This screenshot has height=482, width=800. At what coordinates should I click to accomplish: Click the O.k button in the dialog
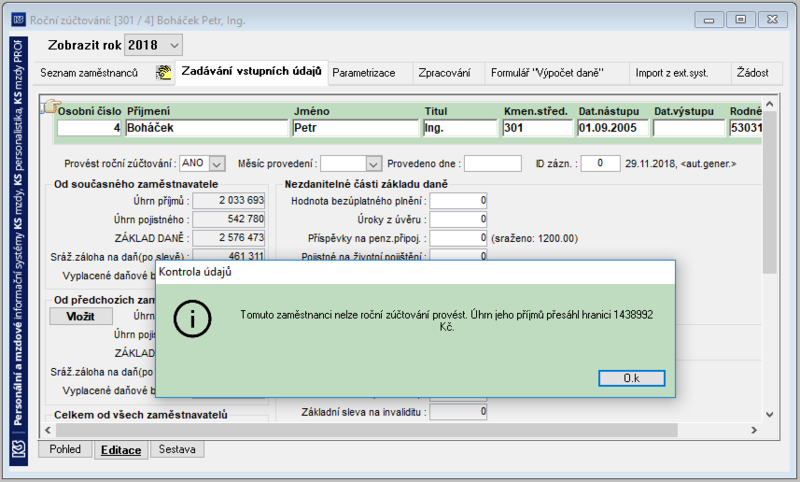[x=632, y=378]
